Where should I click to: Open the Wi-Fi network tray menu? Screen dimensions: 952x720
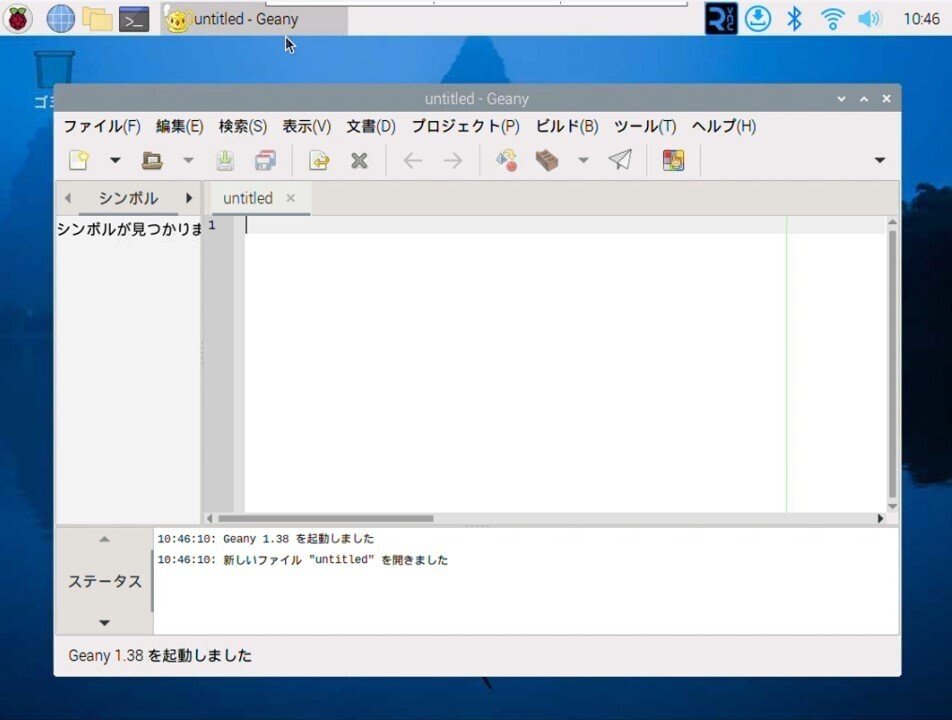point(832,19)
